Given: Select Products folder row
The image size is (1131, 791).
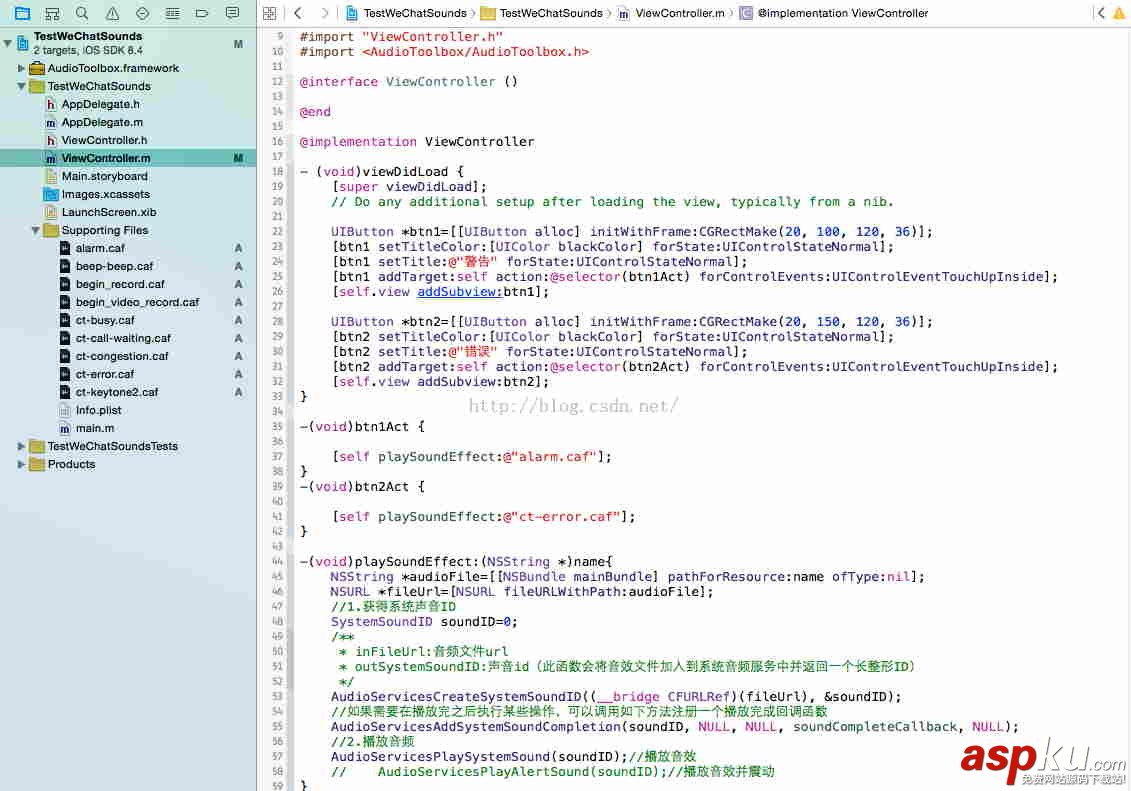Looking at the screenshot, I should (71, 464).
